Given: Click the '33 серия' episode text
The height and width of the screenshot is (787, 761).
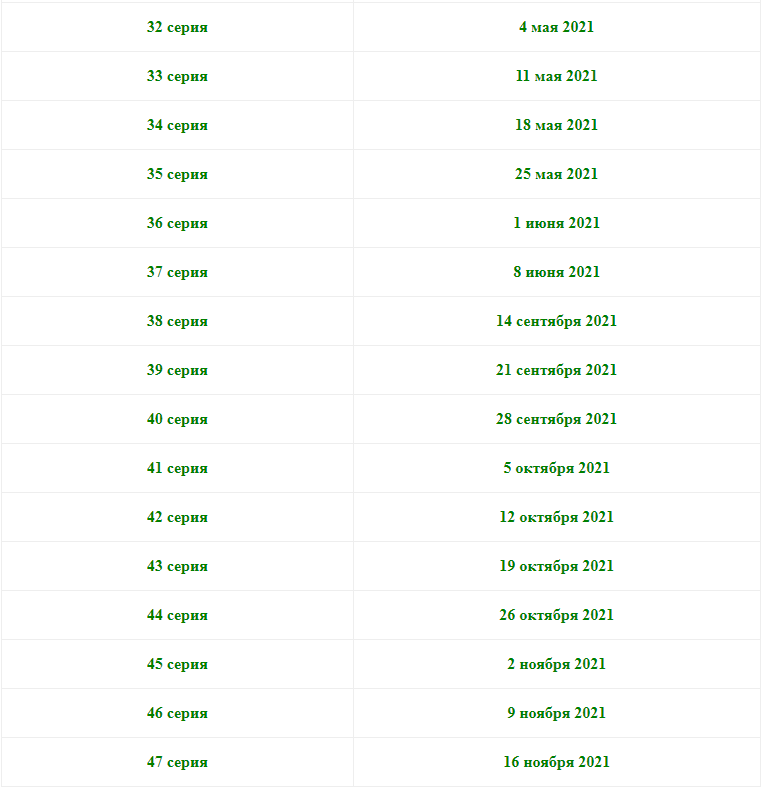Looking at the screenshot, I should coord(177,76).
